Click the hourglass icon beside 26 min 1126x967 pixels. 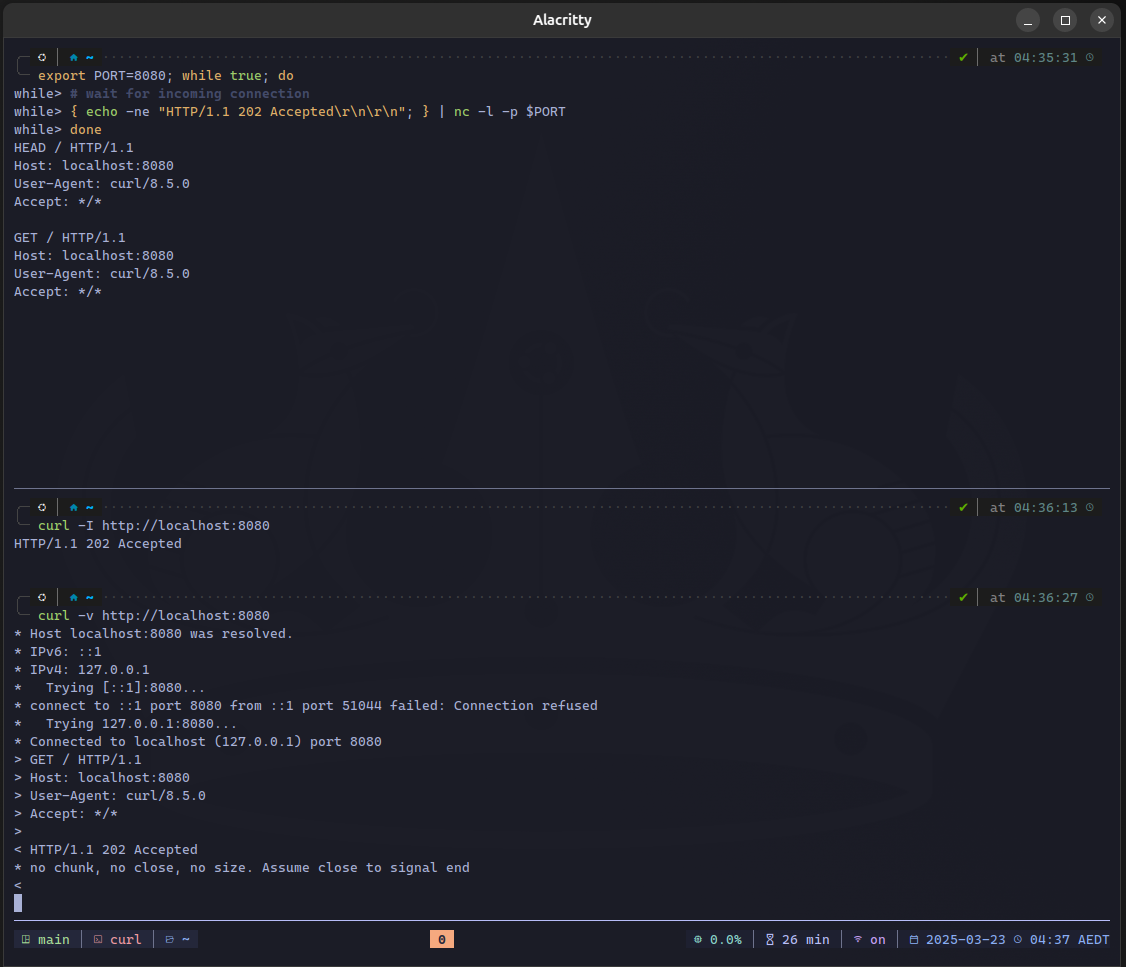coord(770,939)
